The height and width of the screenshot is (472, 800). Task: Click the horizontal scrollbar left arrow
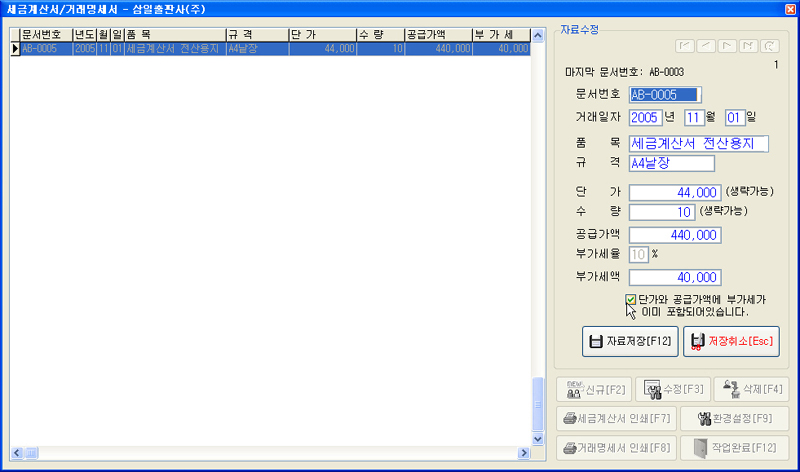coord(17,453)
